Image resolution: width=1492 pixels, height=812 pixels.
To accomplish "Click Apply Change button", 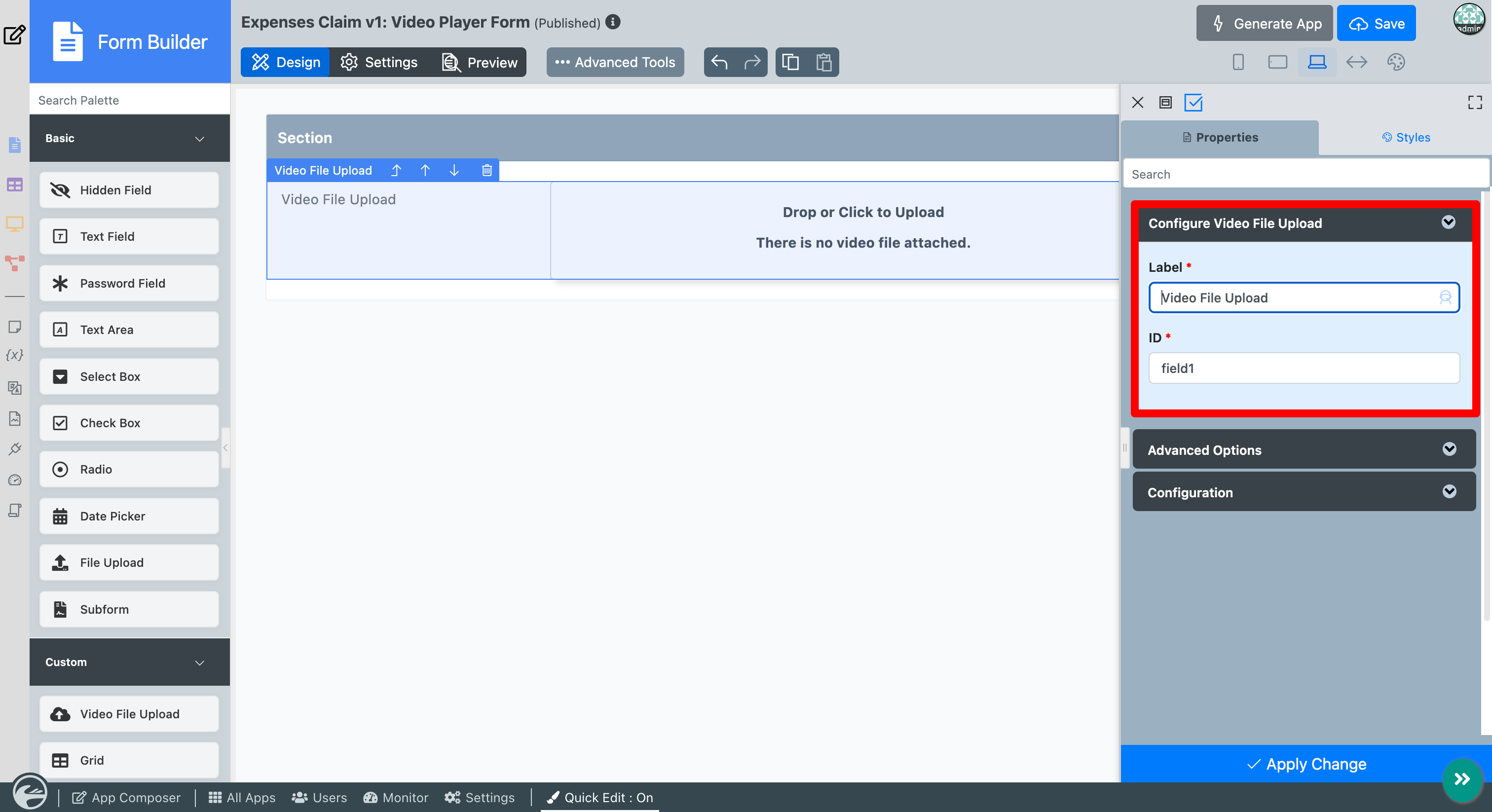I will tap(1305, 764).
